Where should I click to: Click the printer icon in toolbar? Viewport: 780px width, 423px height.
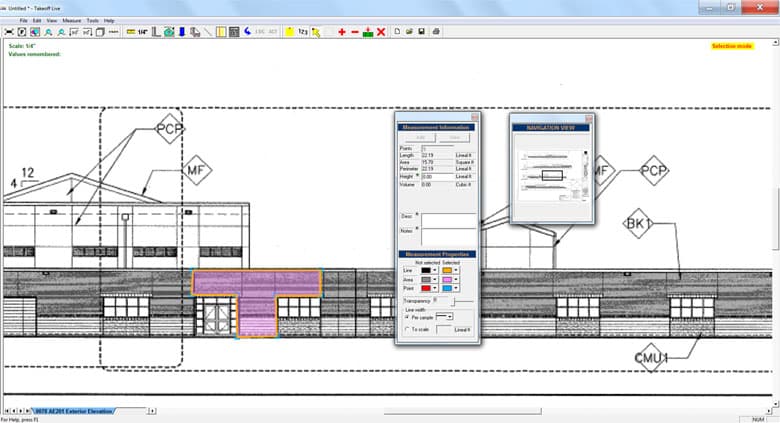[436, 32]
